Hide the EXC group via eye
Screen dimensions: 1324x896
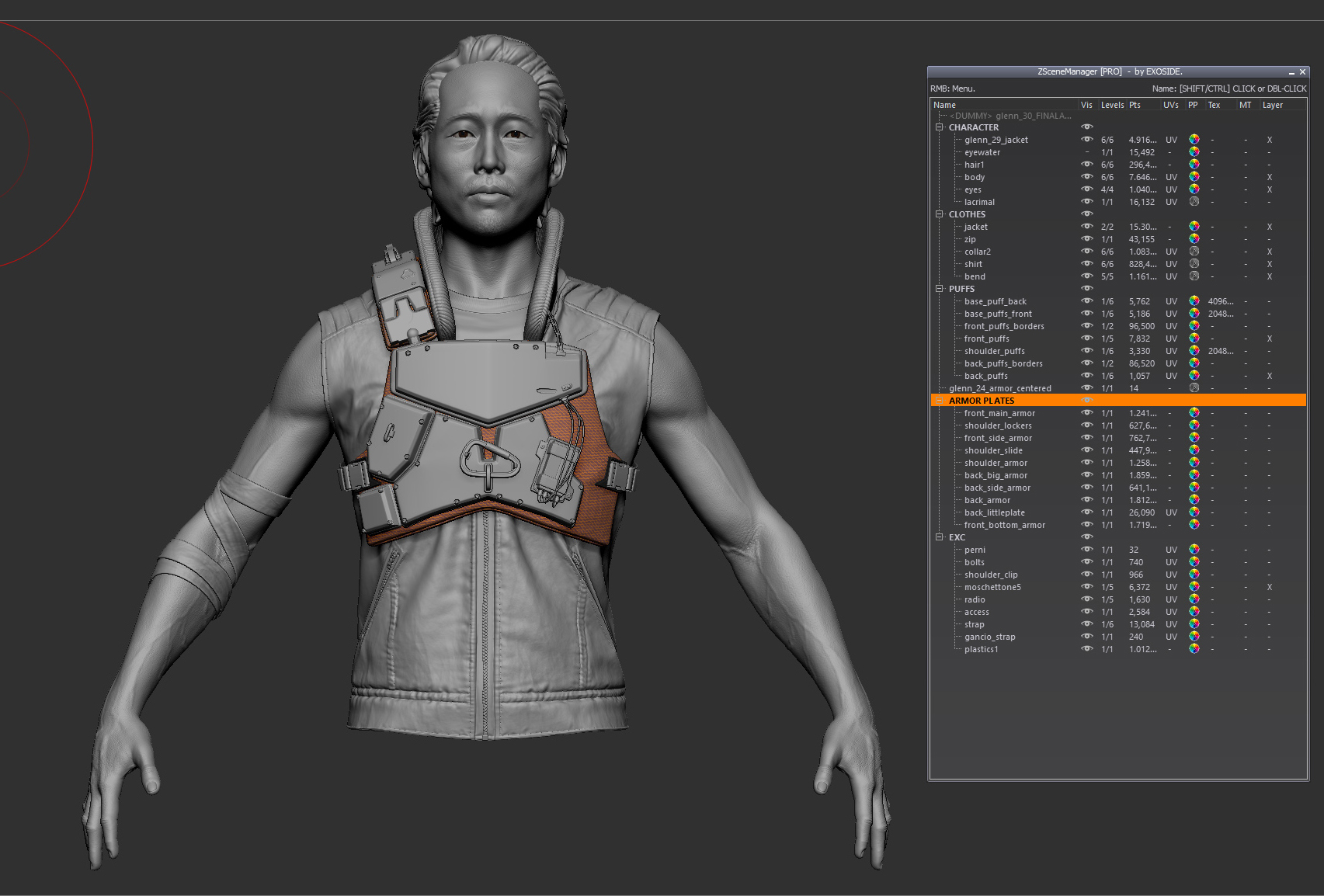[x=1087, y=537]
